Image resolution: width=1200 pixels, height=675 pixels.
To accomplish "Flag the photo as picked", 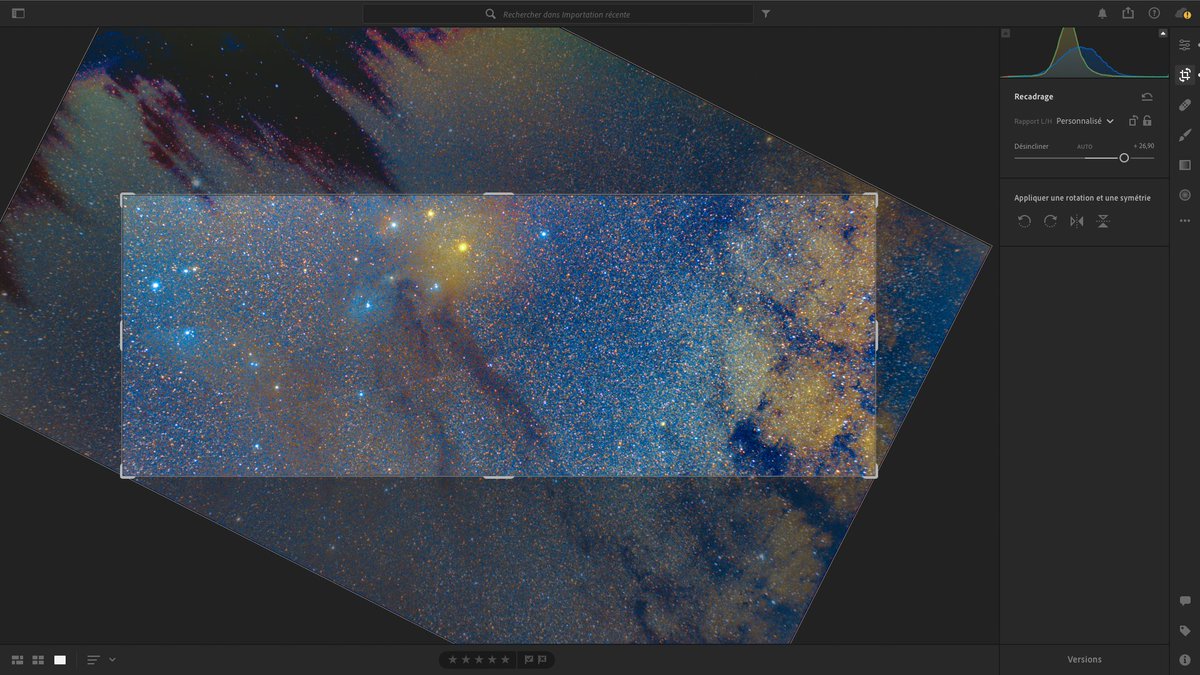I will tap(530, 659).
